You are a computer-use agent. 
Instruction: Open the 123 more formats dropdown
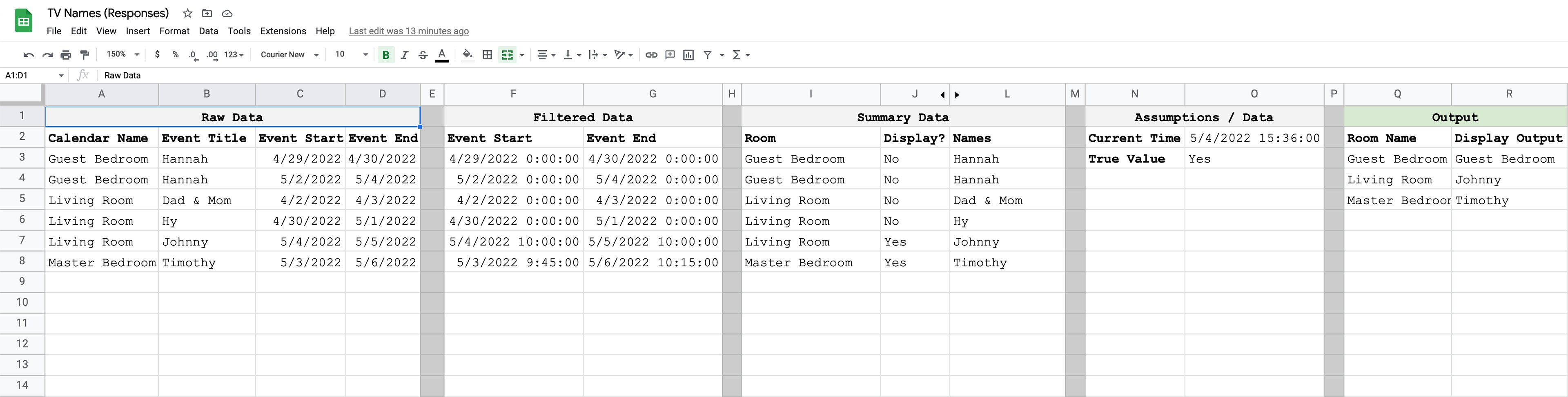click(x=234, y=55)
